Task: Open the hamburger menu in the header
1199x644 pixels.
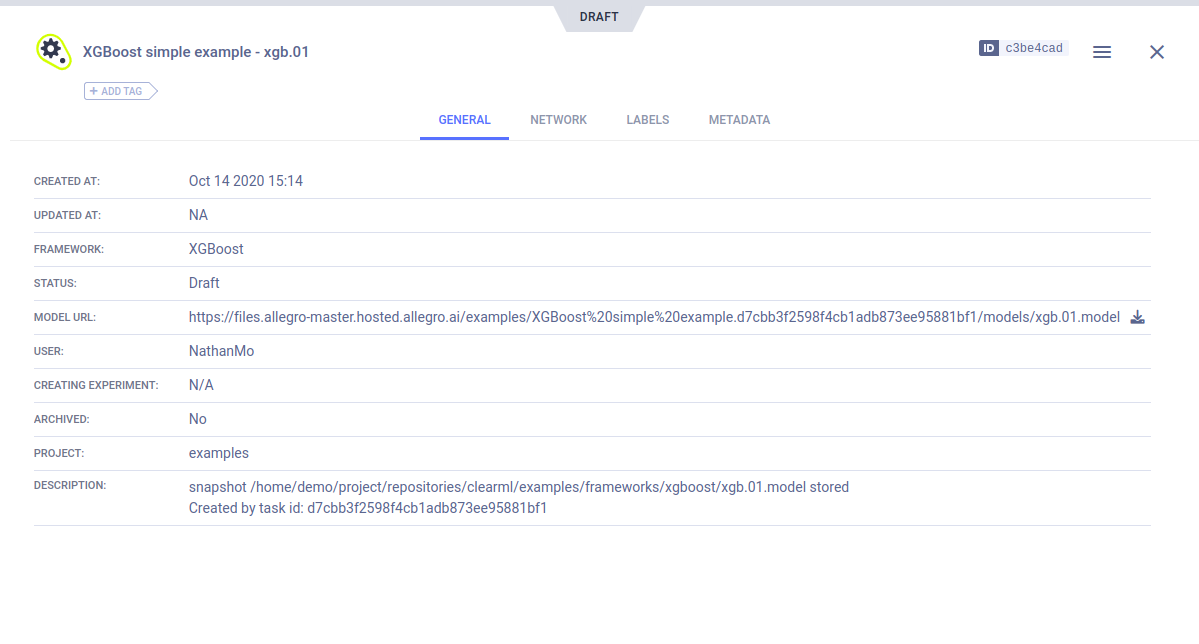Action: [x=1102, y=52]
